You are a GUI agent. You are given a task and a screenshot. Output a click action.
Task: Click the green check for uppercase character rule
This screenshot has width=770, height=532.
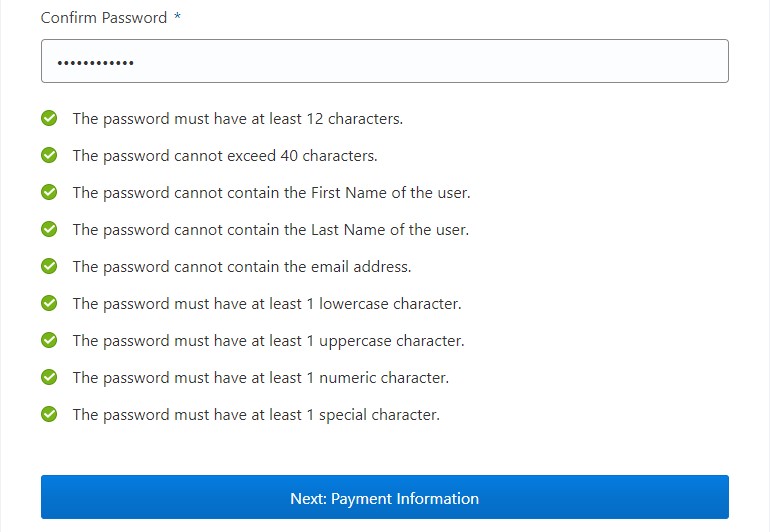point(49,341)
